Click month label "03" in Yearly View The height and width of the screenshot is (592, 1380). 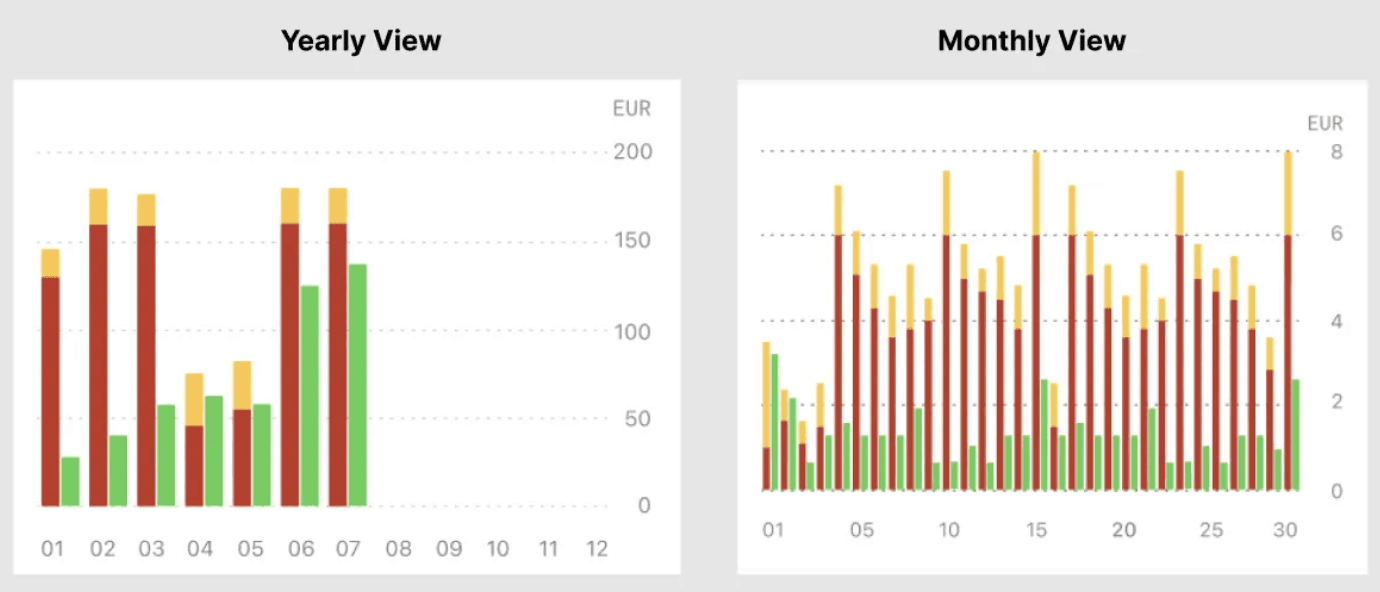(151, 549)
